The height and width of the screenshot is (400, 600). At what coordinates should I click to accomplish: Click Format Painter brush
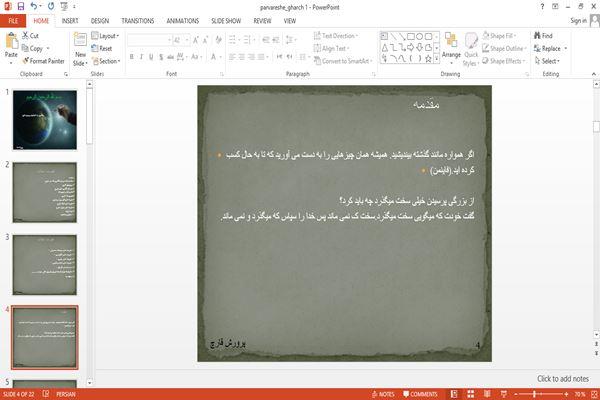pyautogui.click(x=43, y=61)
